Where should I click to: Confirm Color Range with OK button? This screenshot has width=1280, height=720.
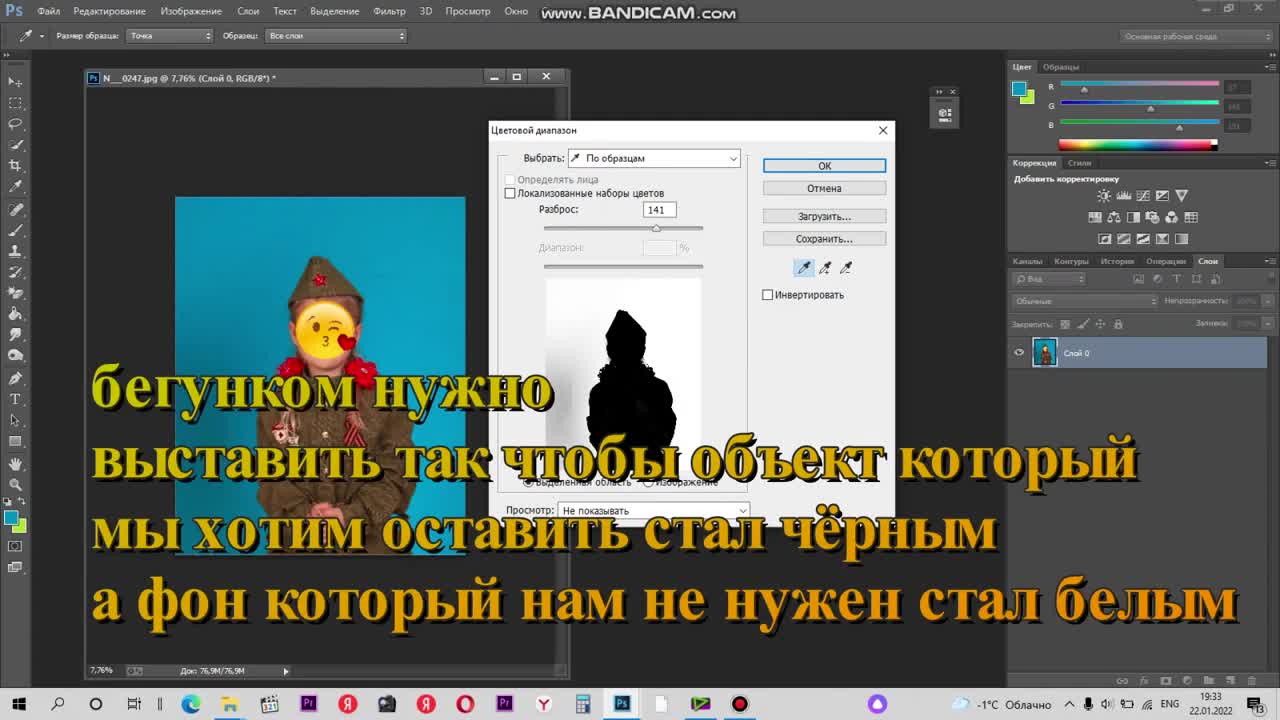(824, 166)
